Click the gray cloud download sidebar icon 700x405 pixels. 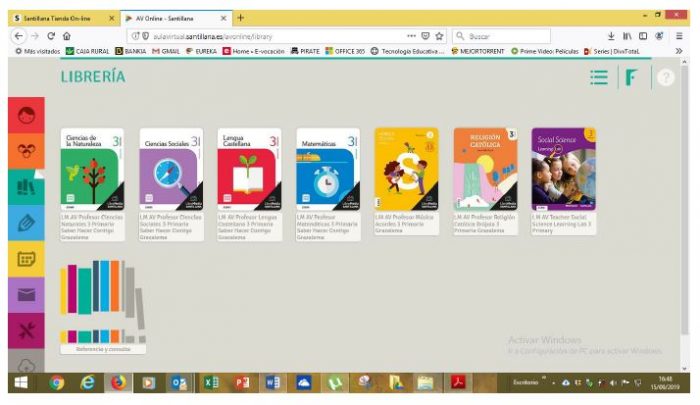click(x=26, y=364)
